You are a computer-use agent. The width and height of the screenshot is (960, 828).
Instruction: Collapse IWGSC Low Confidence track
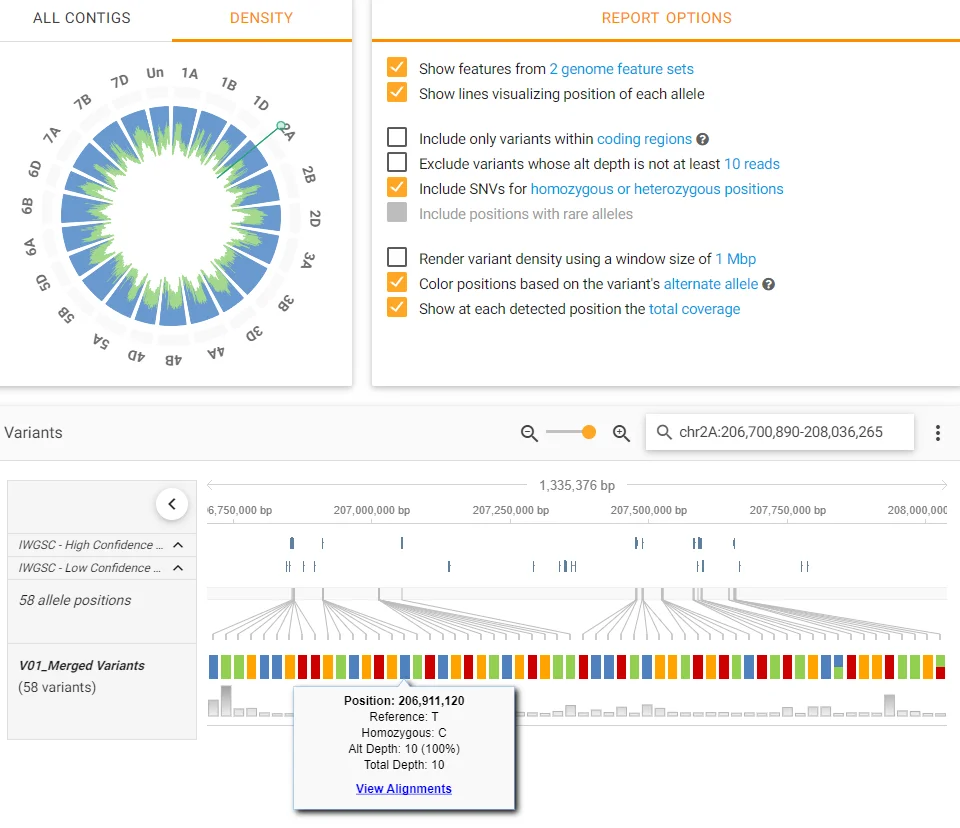coord(178,568)
